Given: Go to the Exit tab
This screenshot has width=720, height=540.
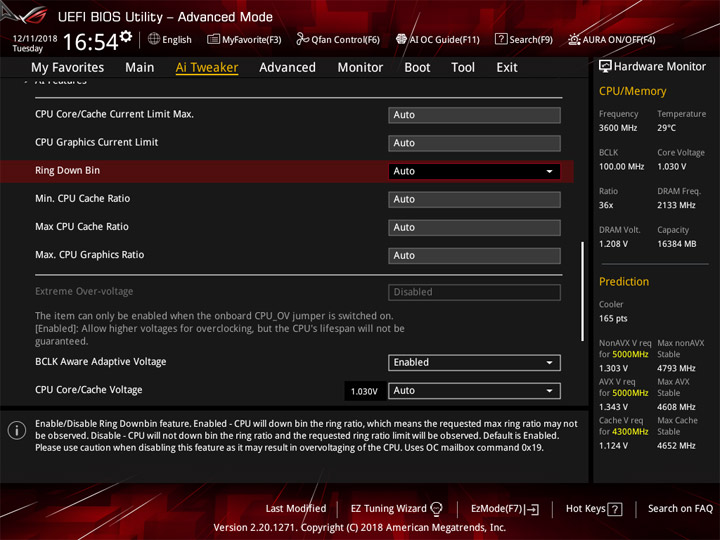Looking at the screenshot, I should (x=507, y=68).
